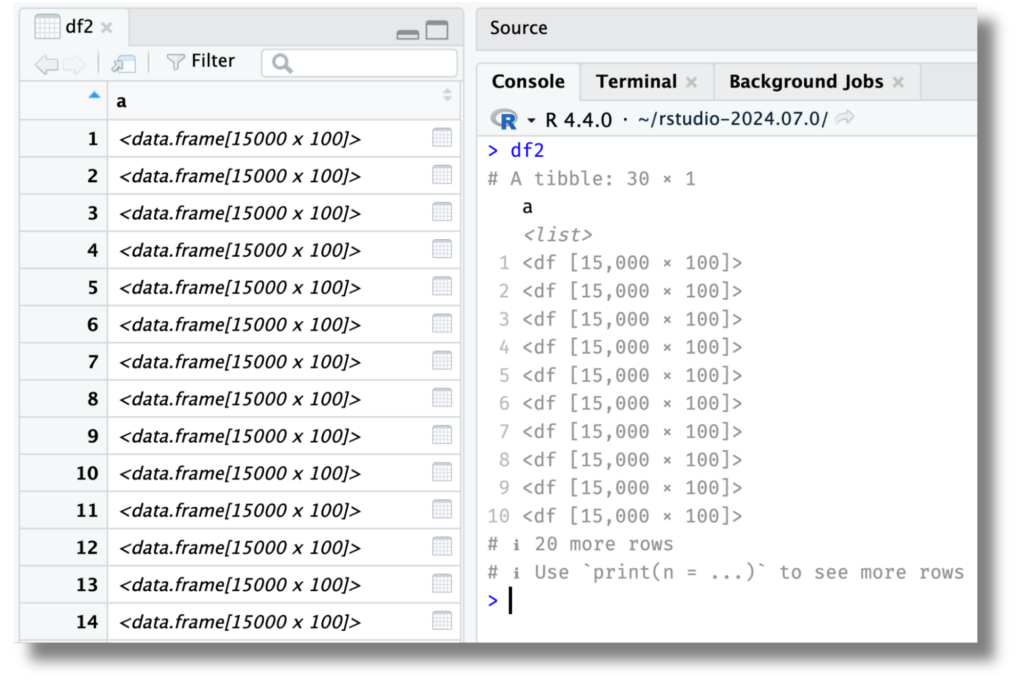Close the Terminal tab
Screen dimensions: 1024x681
tap(691, 82)
